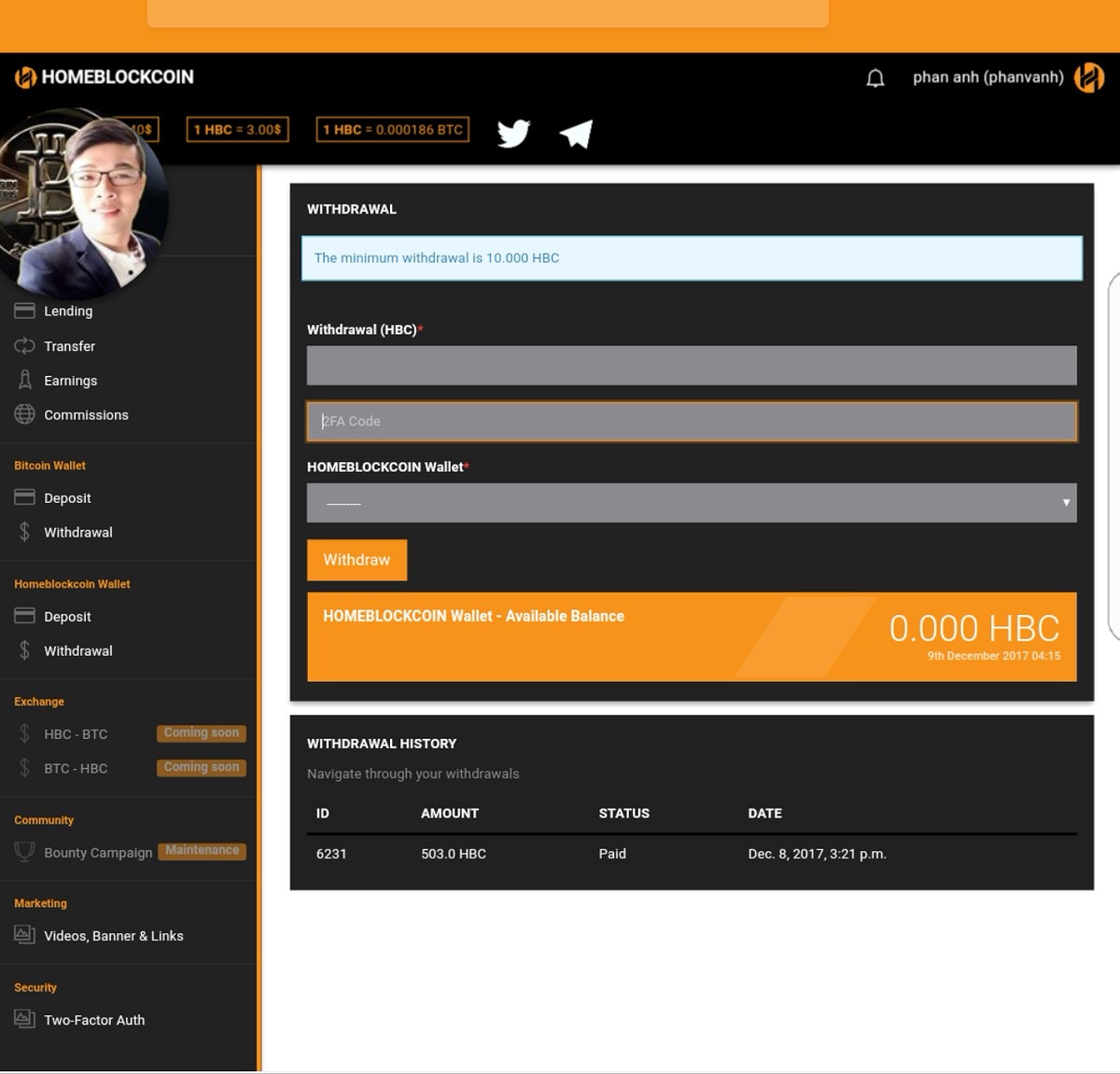The width and height of the screenshot is (1120, 1074).
Task: Open the phan anh (phanvanh) account menu
Action: (988, 77)
